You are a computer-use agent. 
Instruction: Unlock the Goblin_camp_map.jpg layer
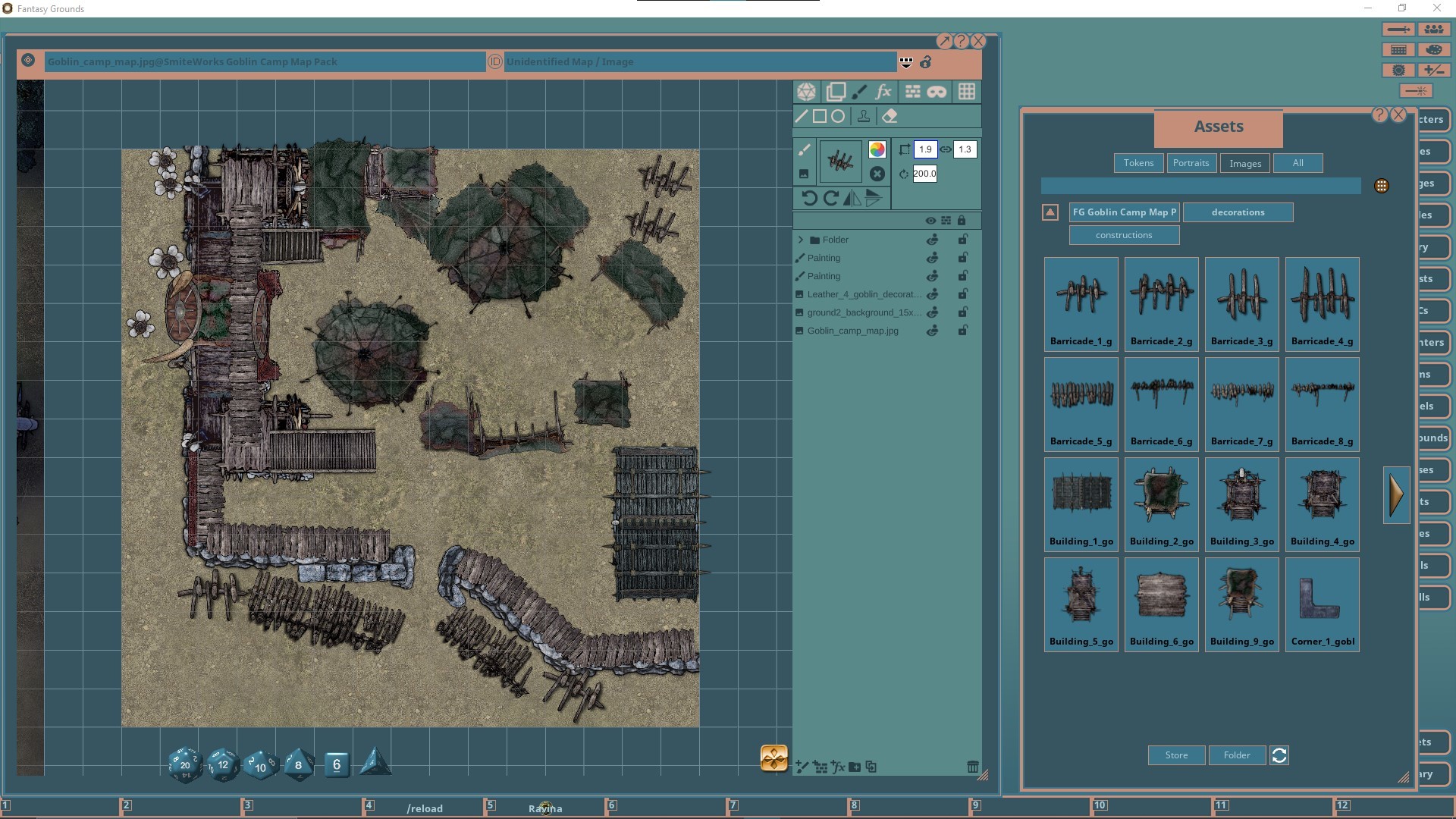(x=963, y=331)
